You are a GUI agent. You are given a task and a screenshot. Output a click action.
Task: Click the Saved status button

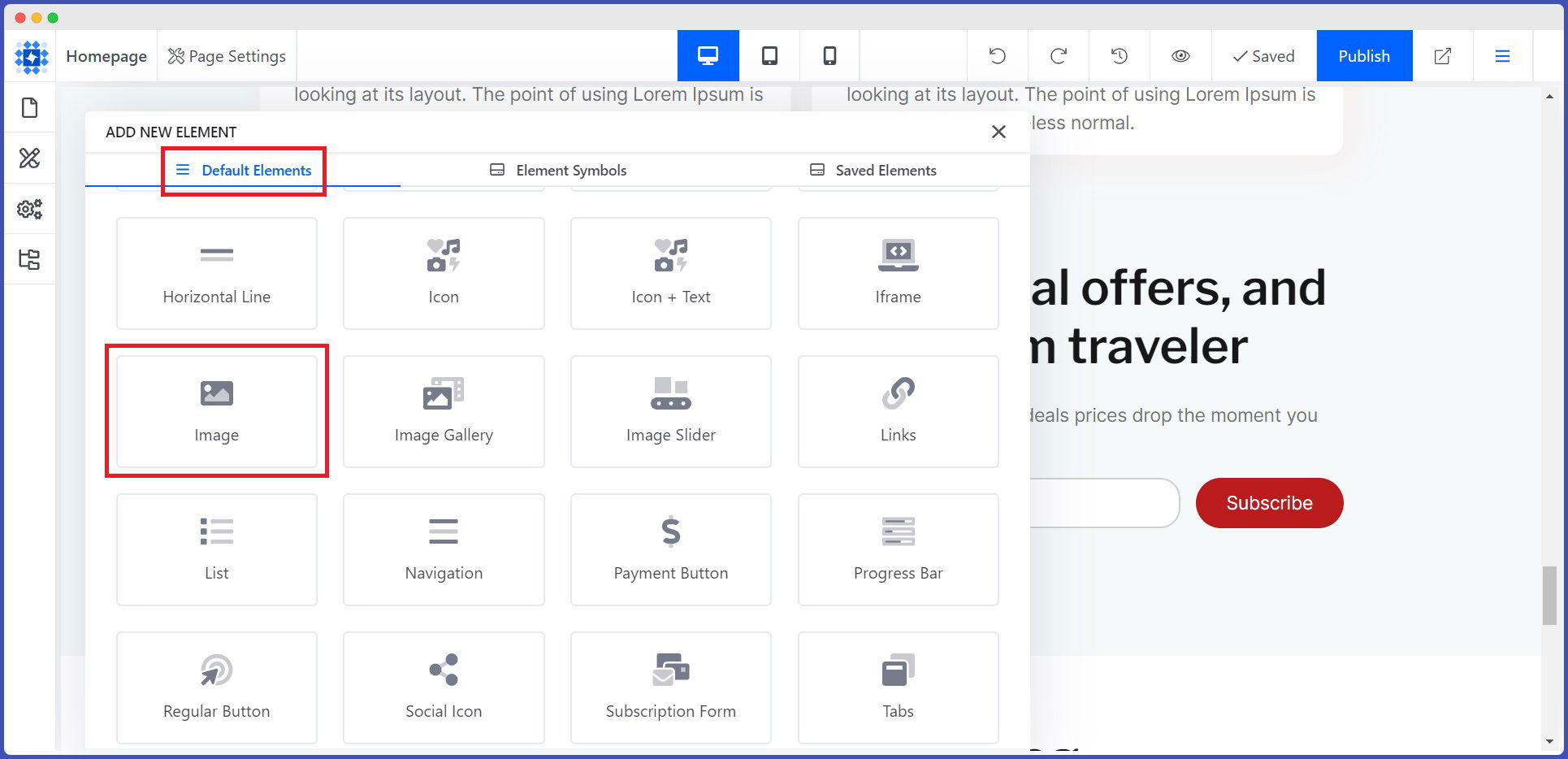tap(1263, 56)
